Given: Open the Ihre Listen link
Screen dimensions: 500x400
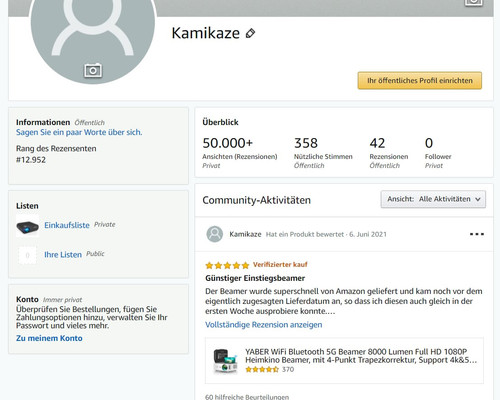Looking at the screenshot, I should [x=63, y=255].
